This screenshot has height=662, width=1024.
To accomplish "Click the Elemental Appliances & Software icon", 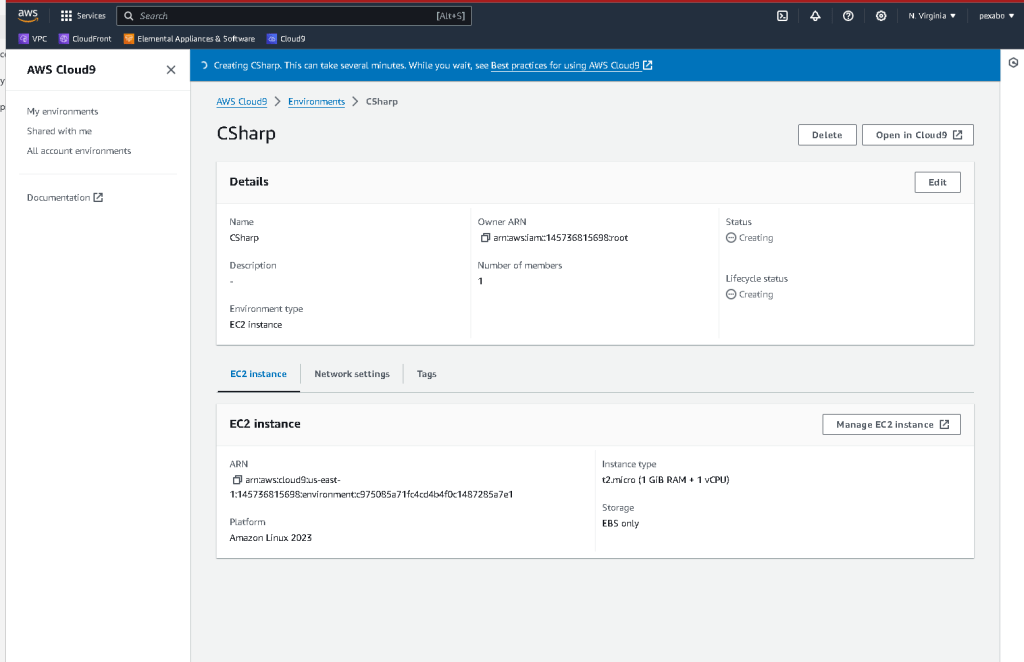I will point(129,39).
